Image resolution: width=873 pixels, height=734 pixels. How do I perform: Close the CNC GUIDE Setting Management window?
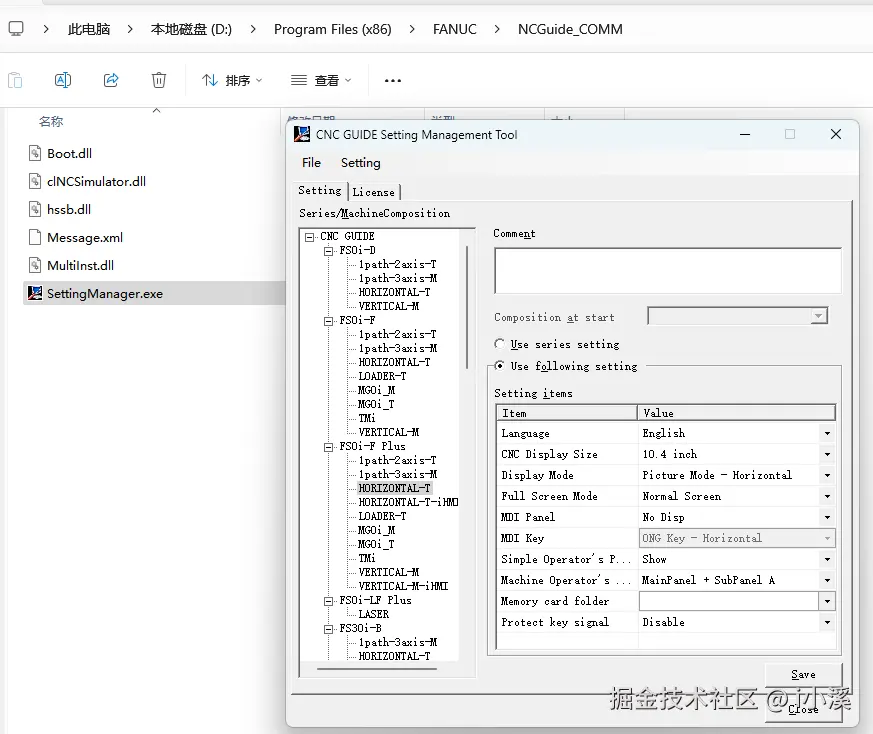click(836, 134)
